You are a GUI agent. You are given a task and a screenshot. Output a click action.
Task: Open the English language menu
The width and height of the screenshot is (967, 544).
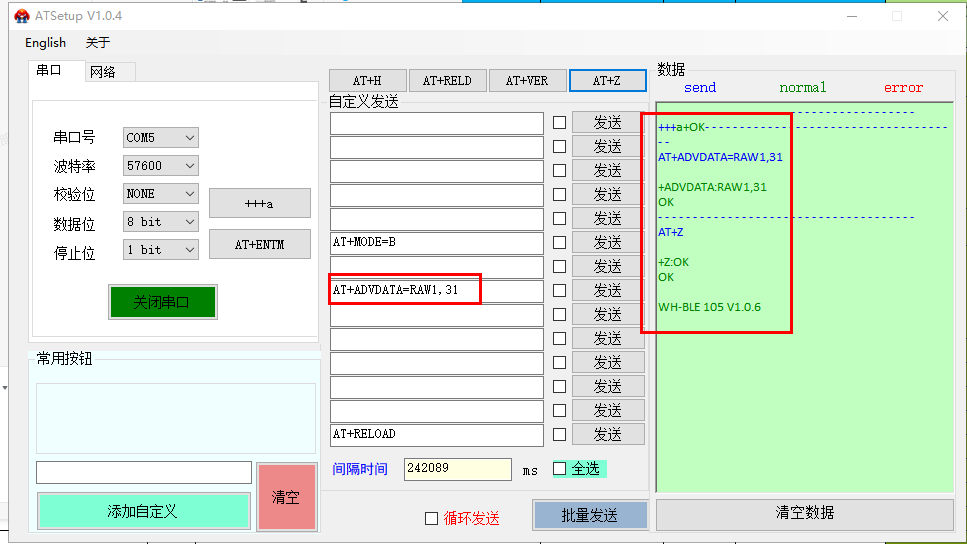[45, 43]
